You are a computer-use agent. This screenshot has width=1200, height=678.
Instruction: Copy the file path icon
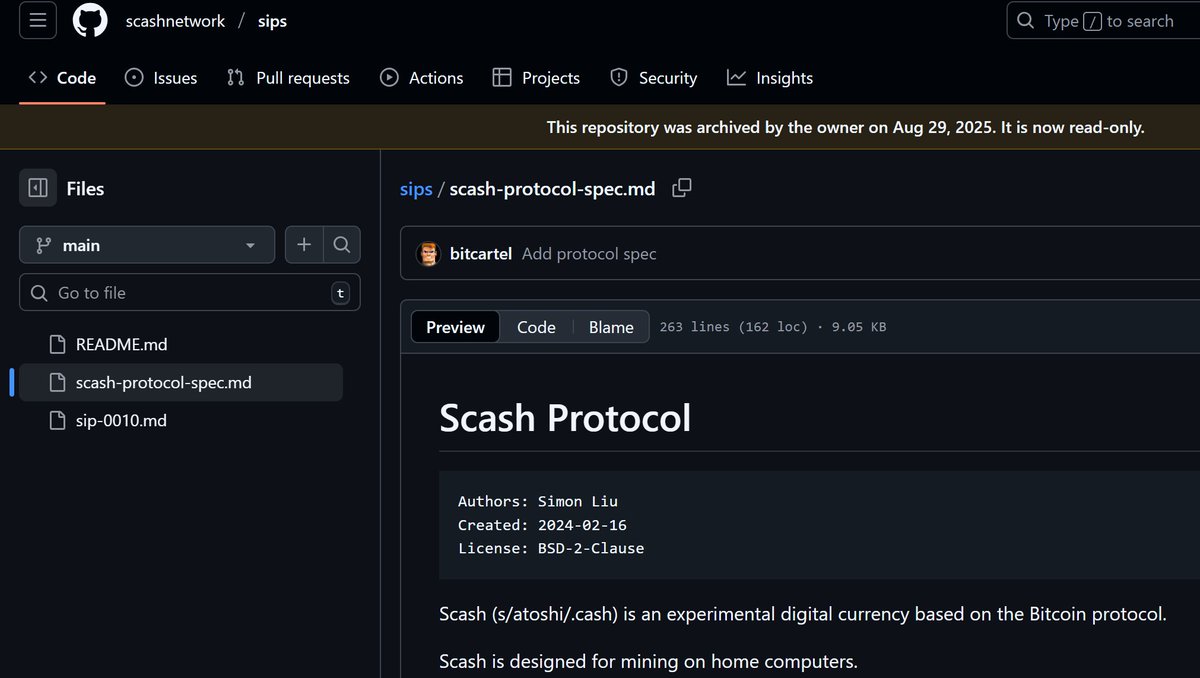tap(681, 188)
